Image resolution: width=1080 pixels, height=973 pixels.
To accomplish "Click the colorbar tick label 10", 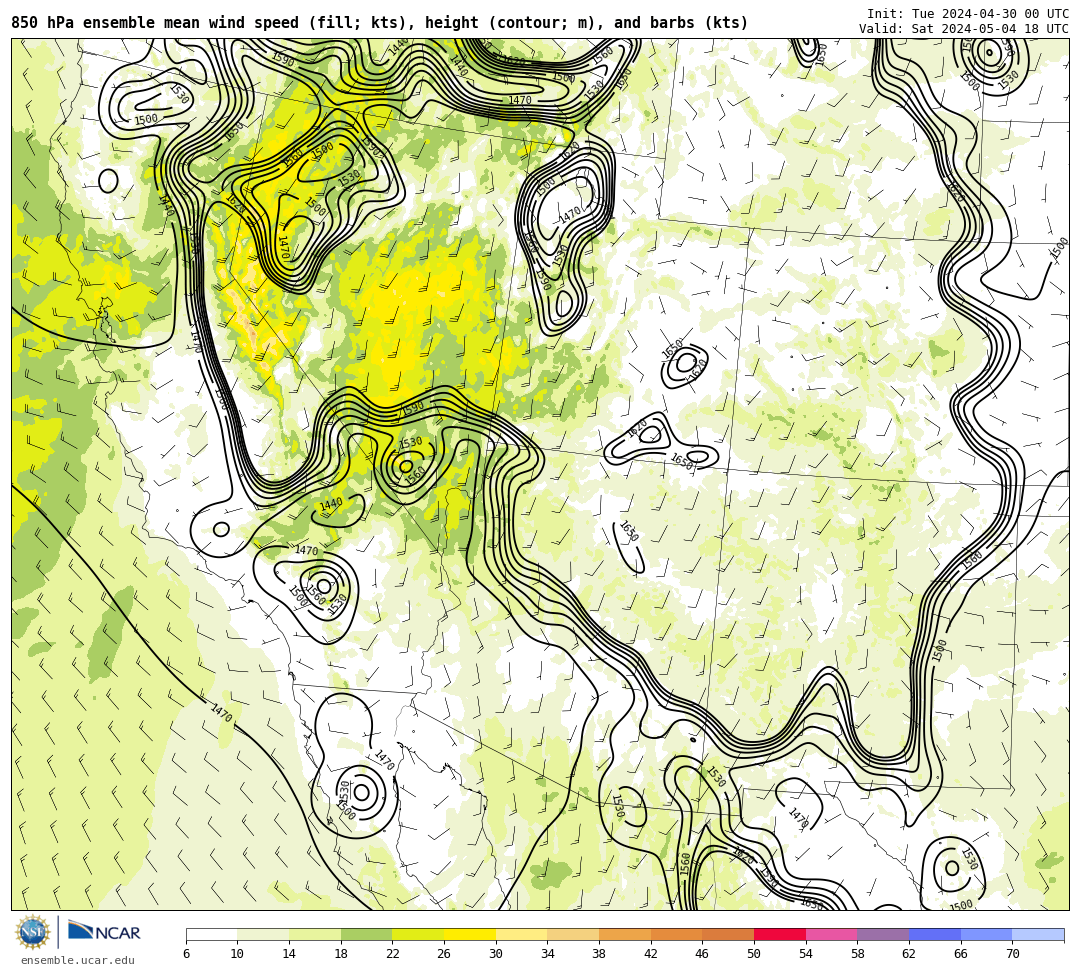I will (238, 954).
